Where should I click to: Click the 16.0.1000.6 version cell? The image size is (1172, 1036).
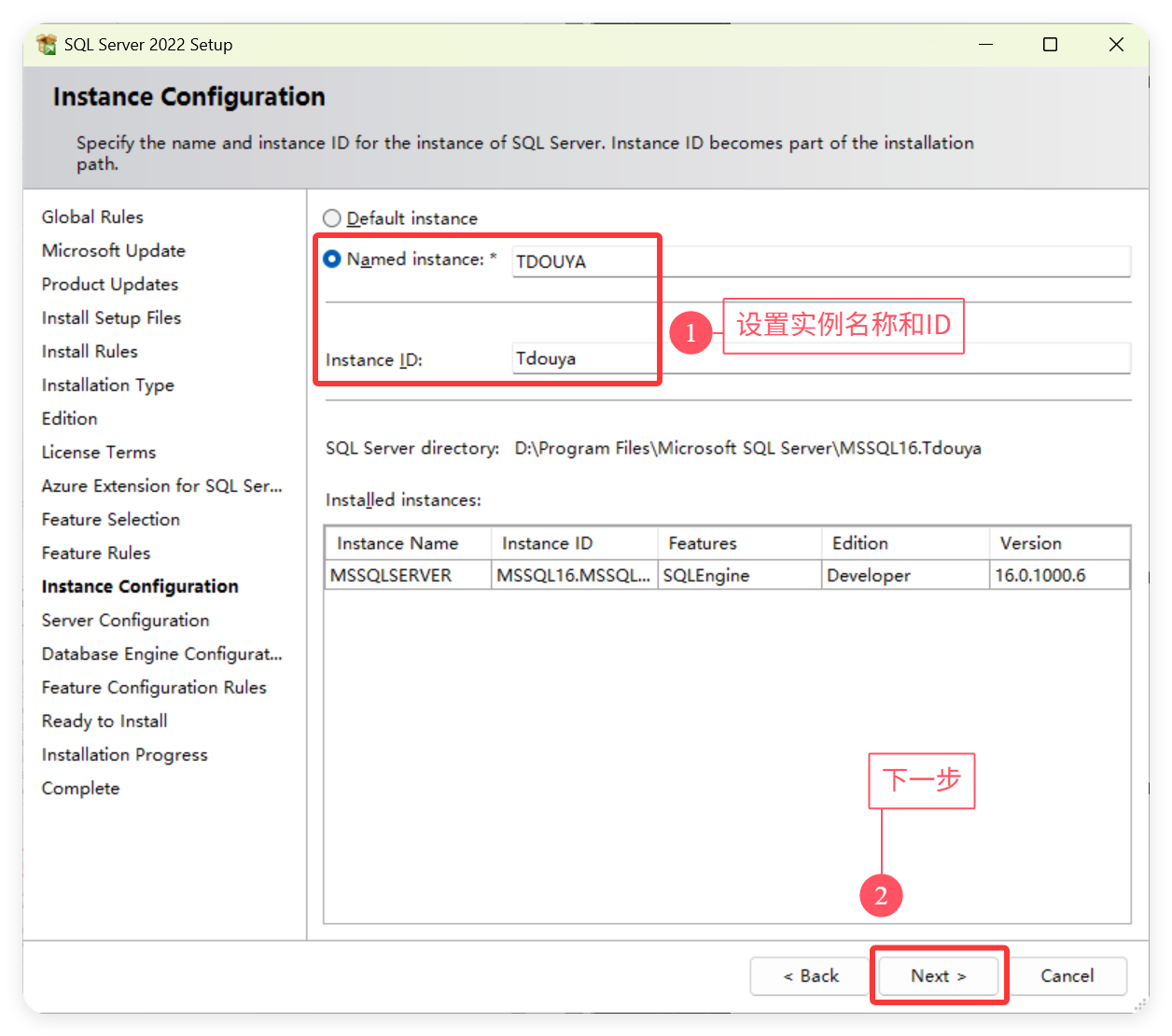[x=1059, y=575]
